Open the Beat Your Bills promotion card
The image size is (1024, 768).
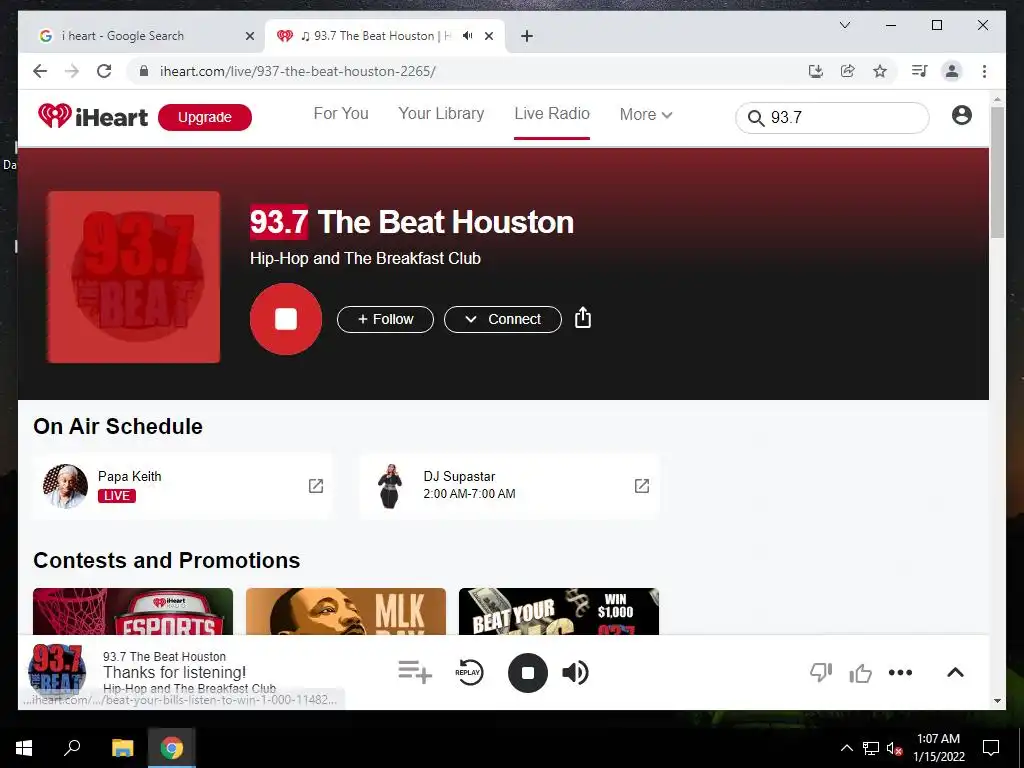(559, 611)
